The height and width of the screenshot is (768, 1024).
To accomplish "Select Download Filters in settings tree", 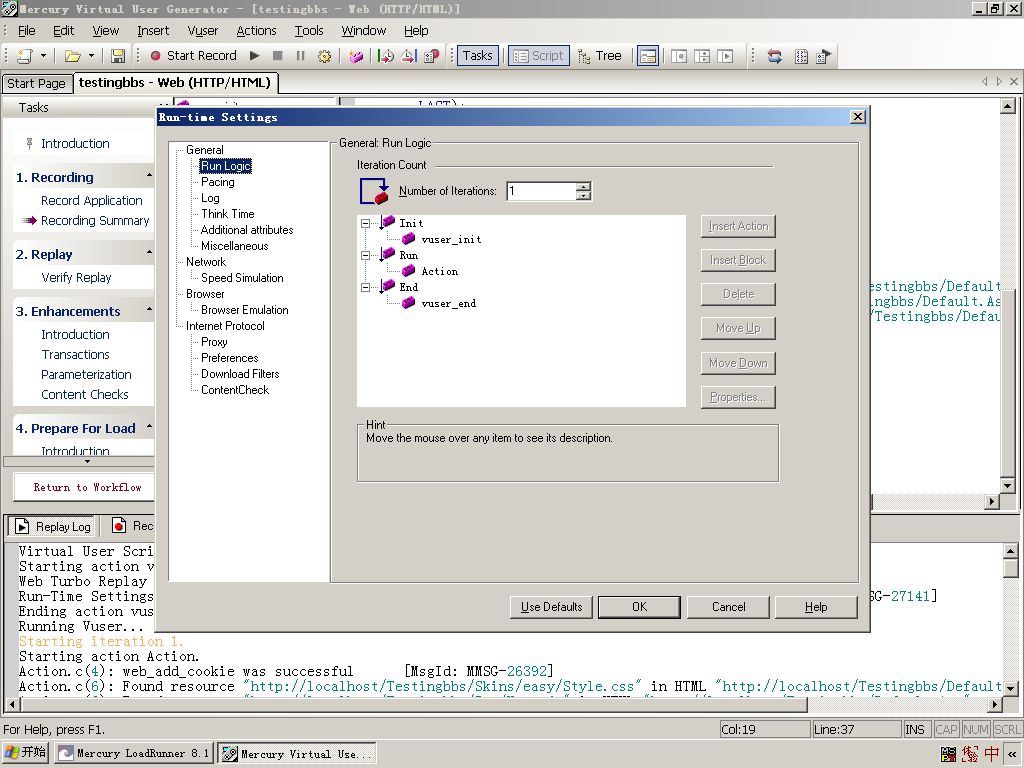I will point(240,374).
